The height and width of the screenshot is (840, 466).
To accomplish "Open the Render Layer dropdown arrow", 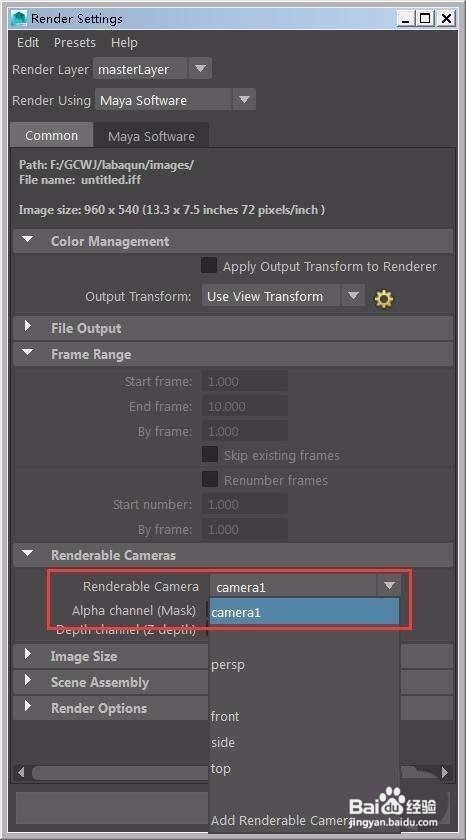I will pos(200,69).
